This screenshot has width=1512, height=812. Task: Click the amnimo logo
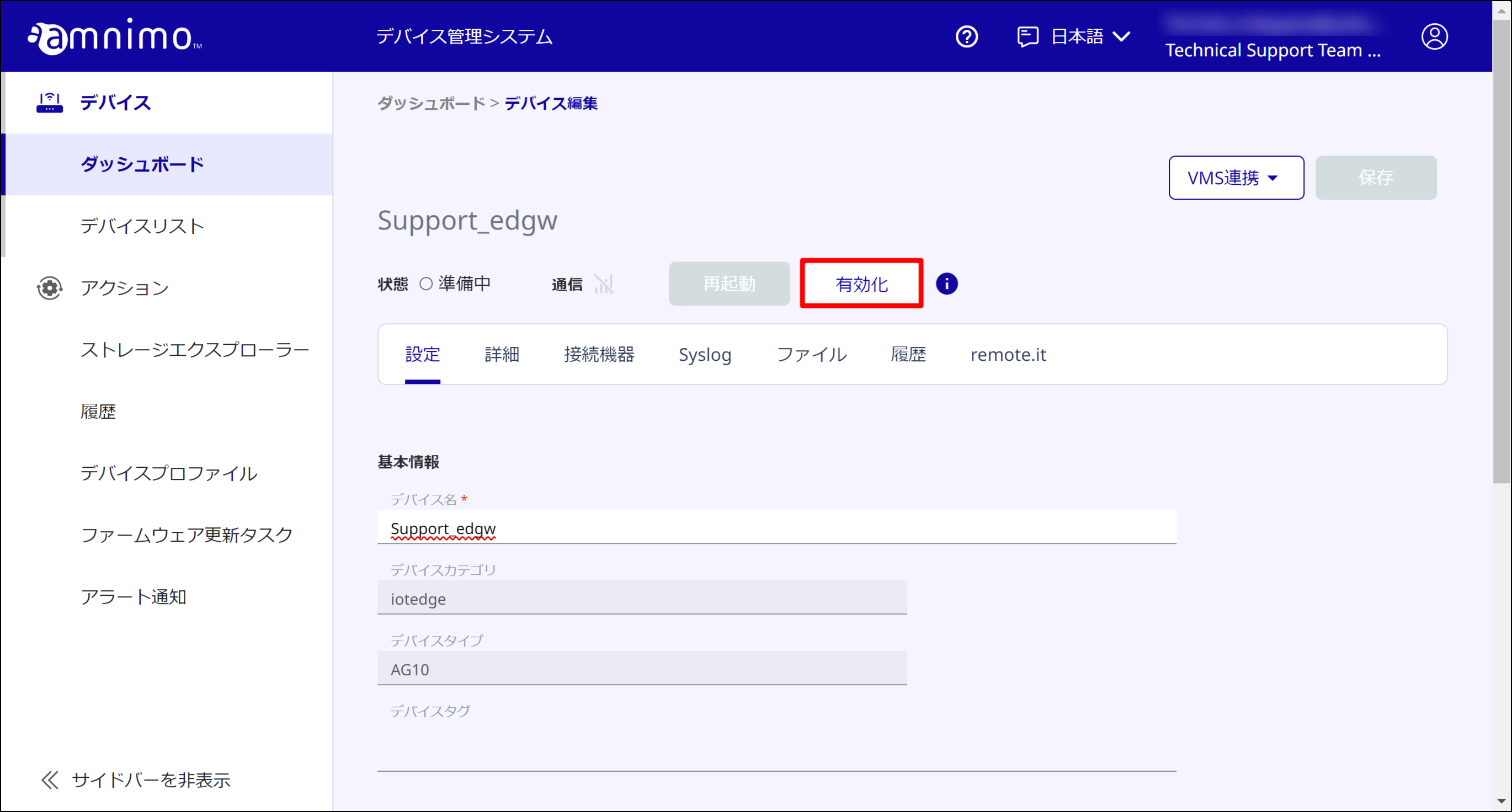[114, 36]
